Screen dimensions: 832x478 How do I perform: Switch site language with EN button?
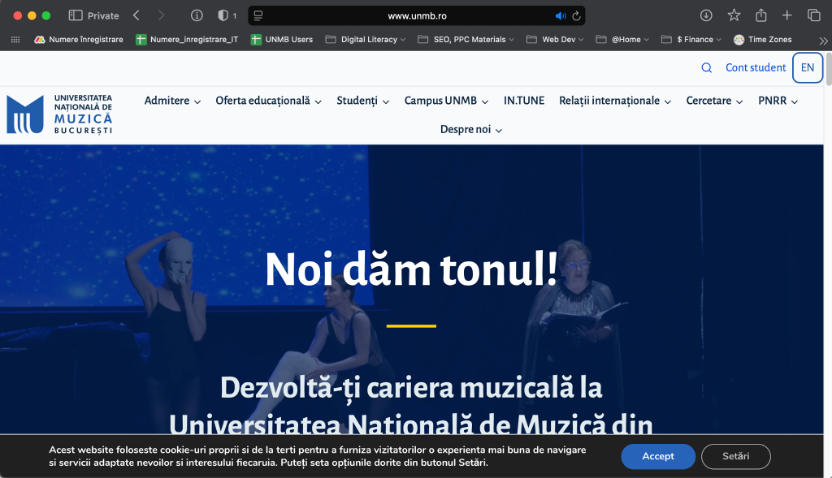807,68
